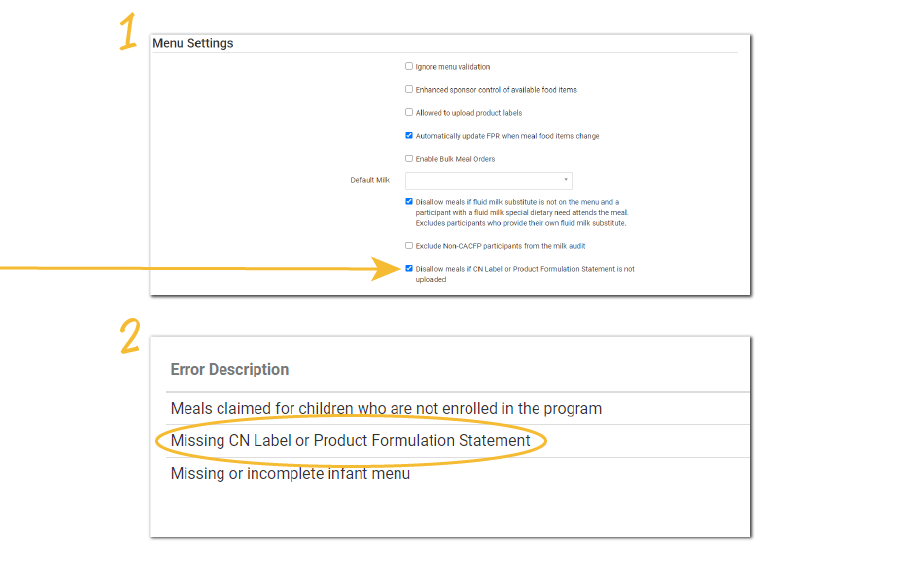The width and height of the screenshot is (900, 575).
Task: Click the 'Ignore menu validation' label text
Action: [x=453, y=67]
